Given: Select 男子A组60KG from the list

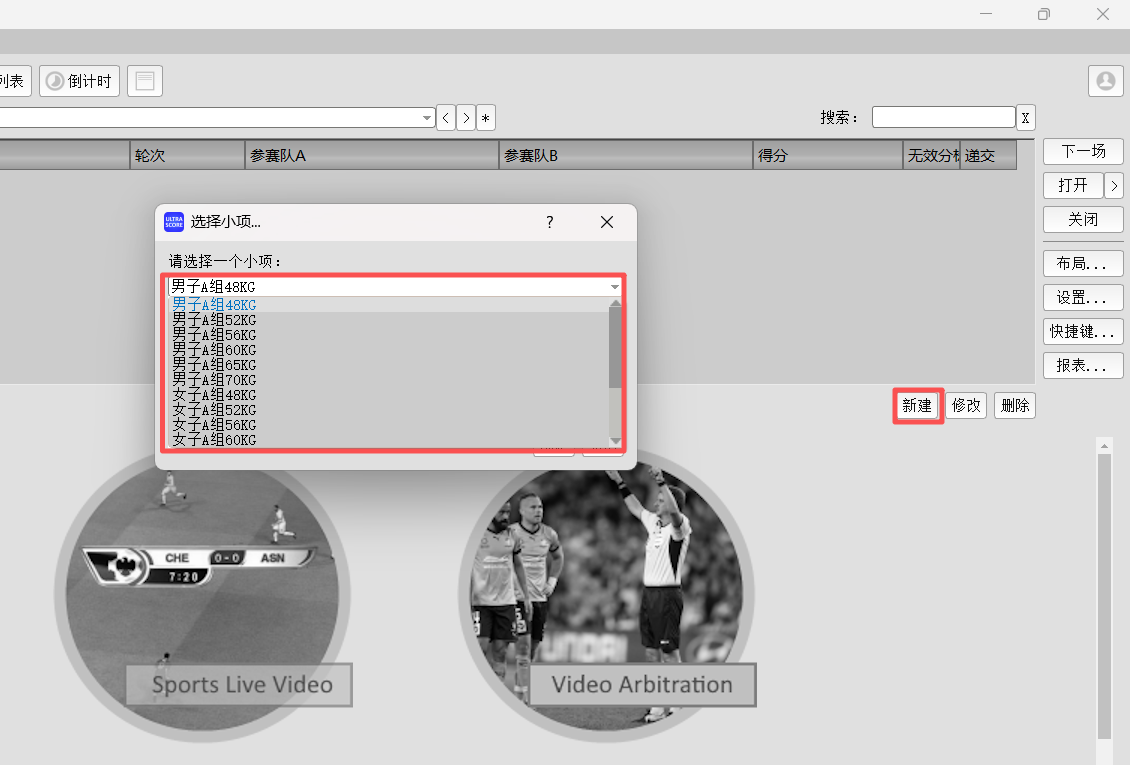Looking at the screenshot, I should (x=214, y=350).
